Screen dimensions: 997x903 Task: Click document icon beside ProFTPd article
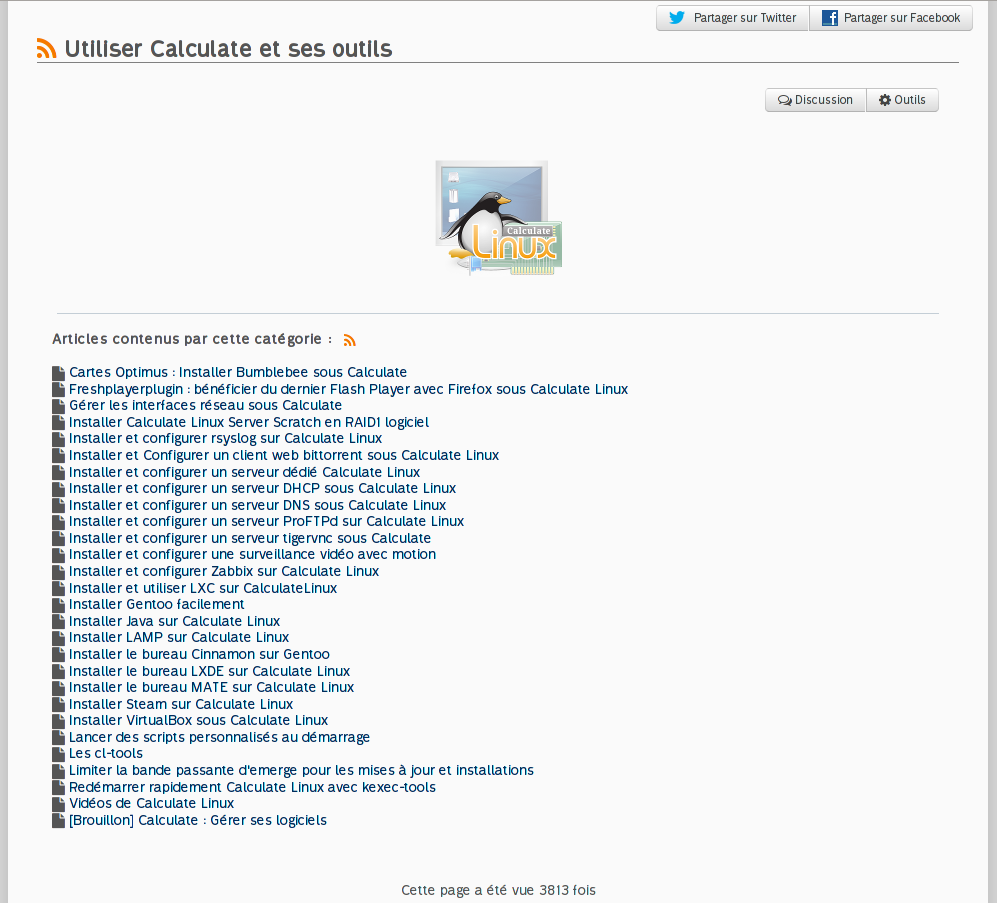point(58,522)
